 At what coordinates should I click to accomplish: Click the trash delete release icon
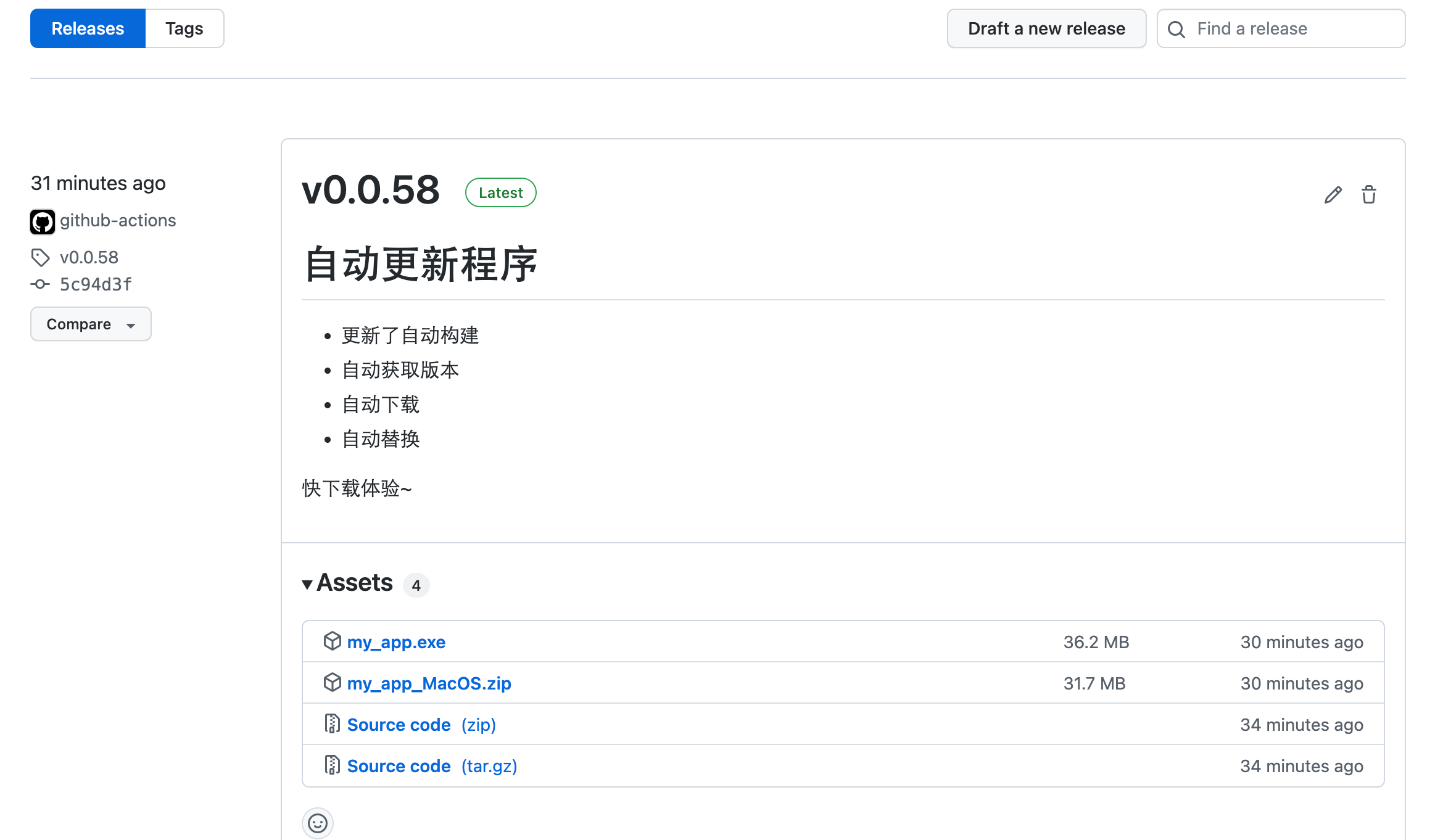[1368, 195]
